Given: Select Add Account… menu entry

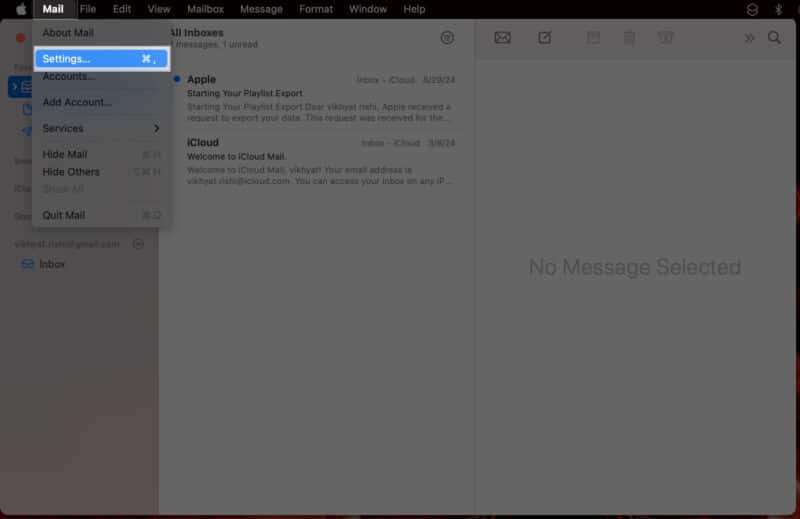Looking at the screenshot, I should click(101, 102).
